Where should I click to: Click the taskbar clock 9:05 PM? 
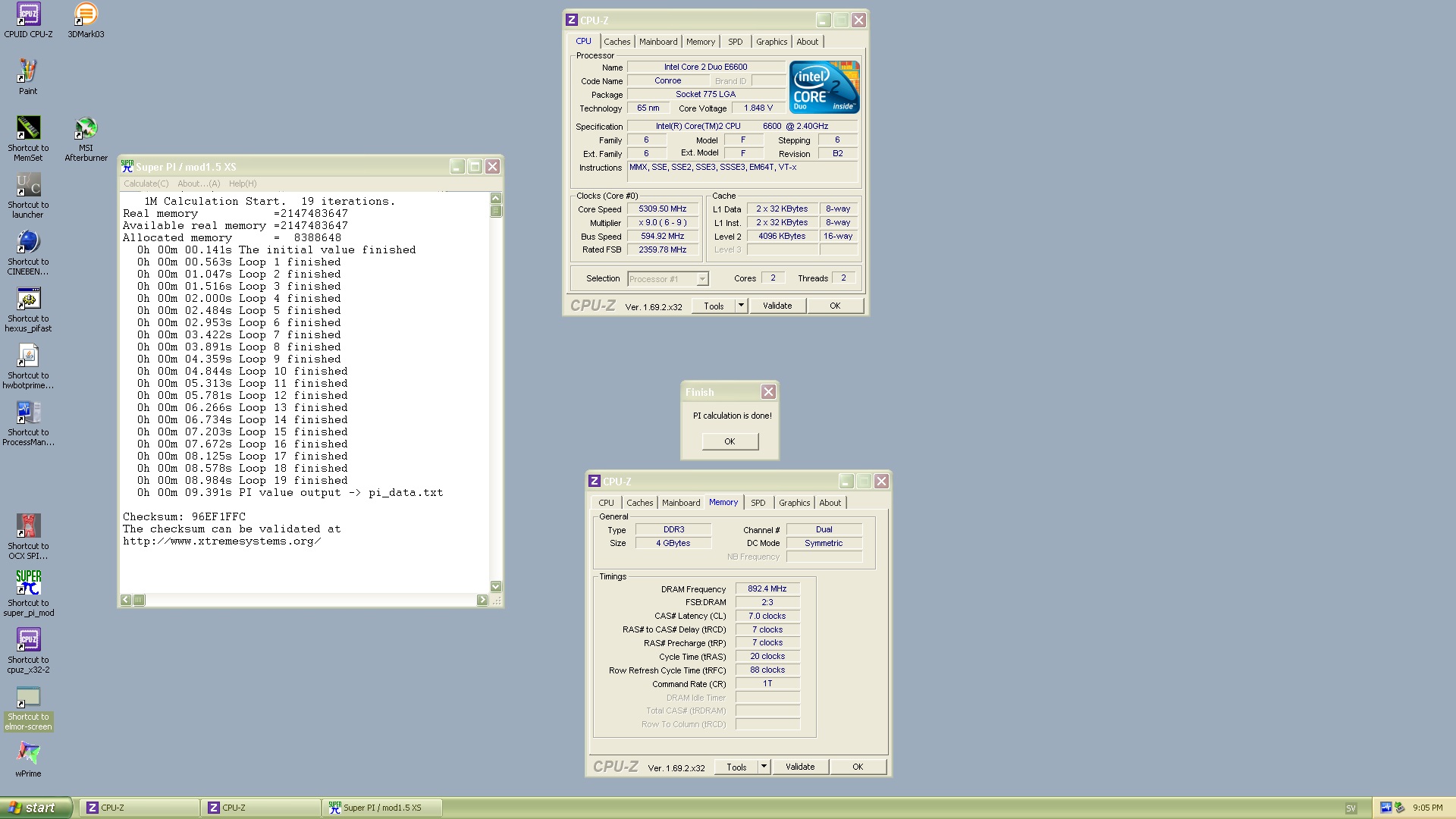pyautogui.click(x=1427, y=808)
